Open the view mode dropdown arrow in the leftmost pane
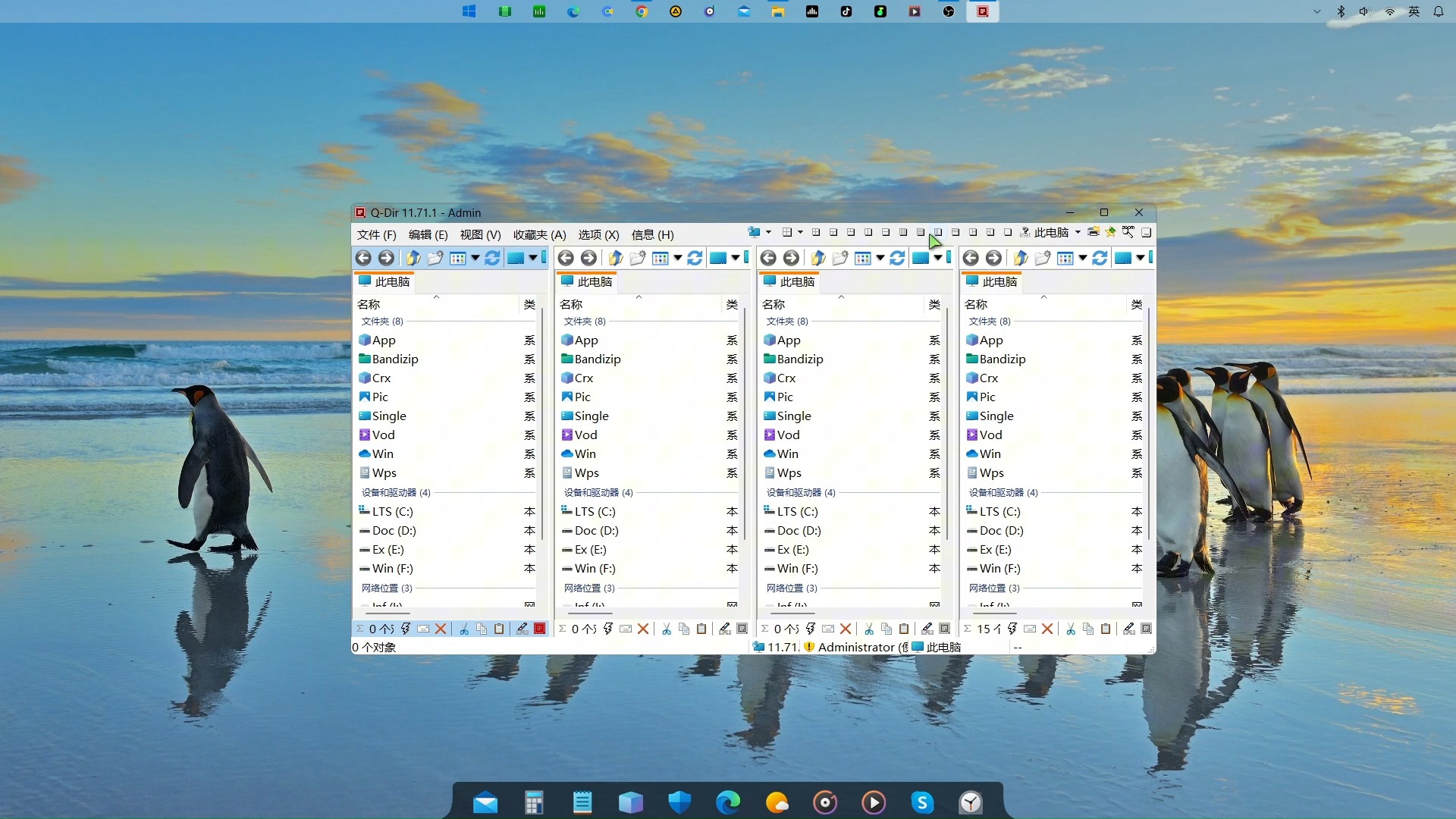 click(475, 258)
